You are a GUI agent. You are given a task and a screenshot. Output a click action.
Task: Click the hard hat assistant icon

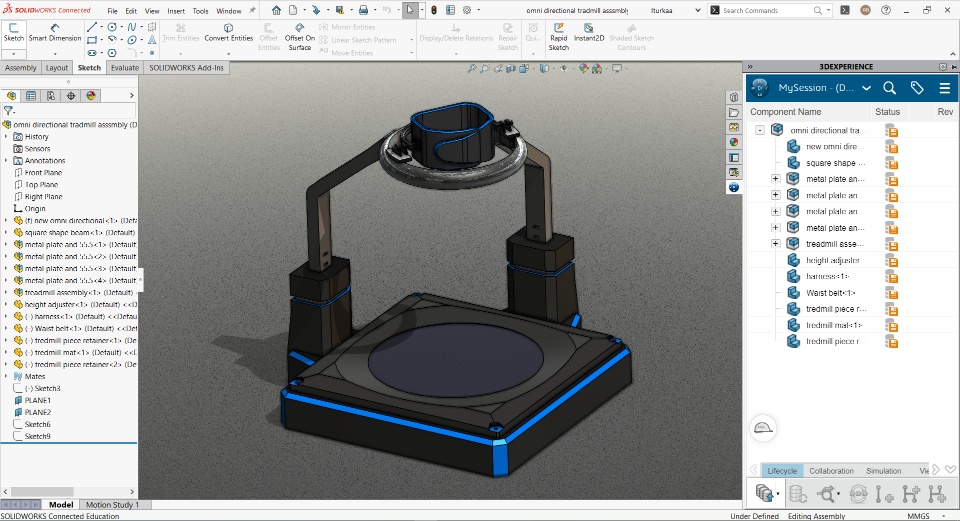(764, 428)
